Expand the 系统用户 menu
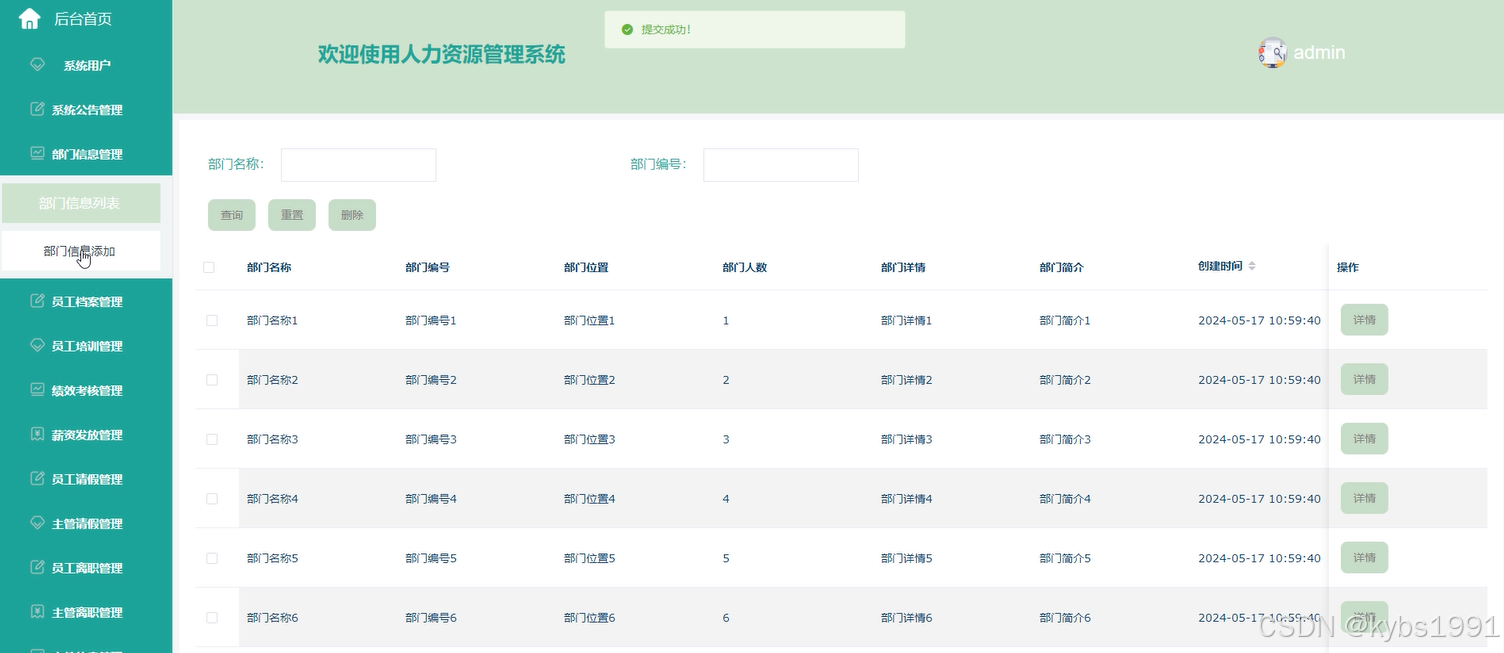This screenshot has height=653, width=1504. [x=86, y=65]
